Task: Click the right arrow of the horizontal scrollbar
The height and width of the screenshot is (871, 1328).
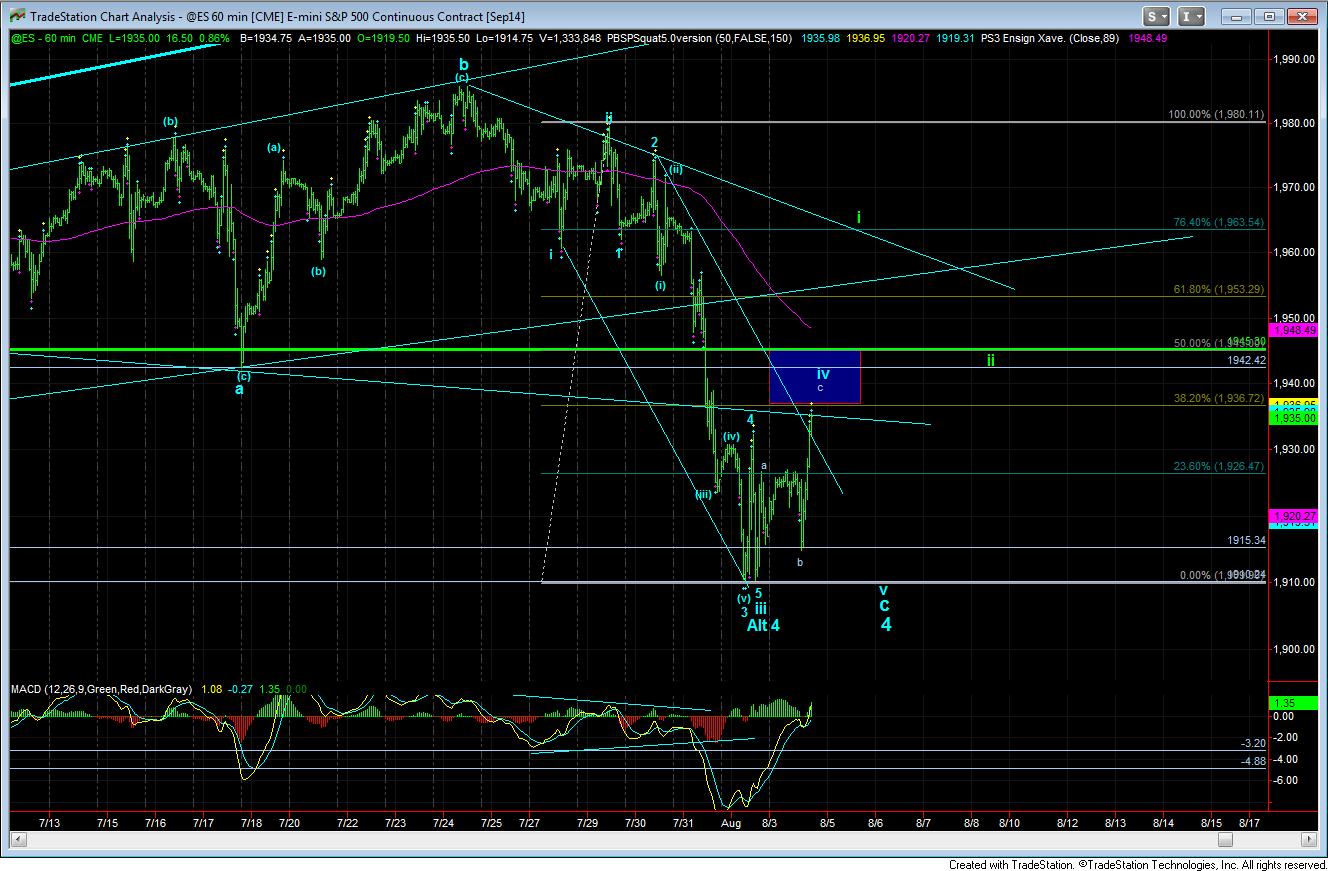Action: pos(1309,840)
